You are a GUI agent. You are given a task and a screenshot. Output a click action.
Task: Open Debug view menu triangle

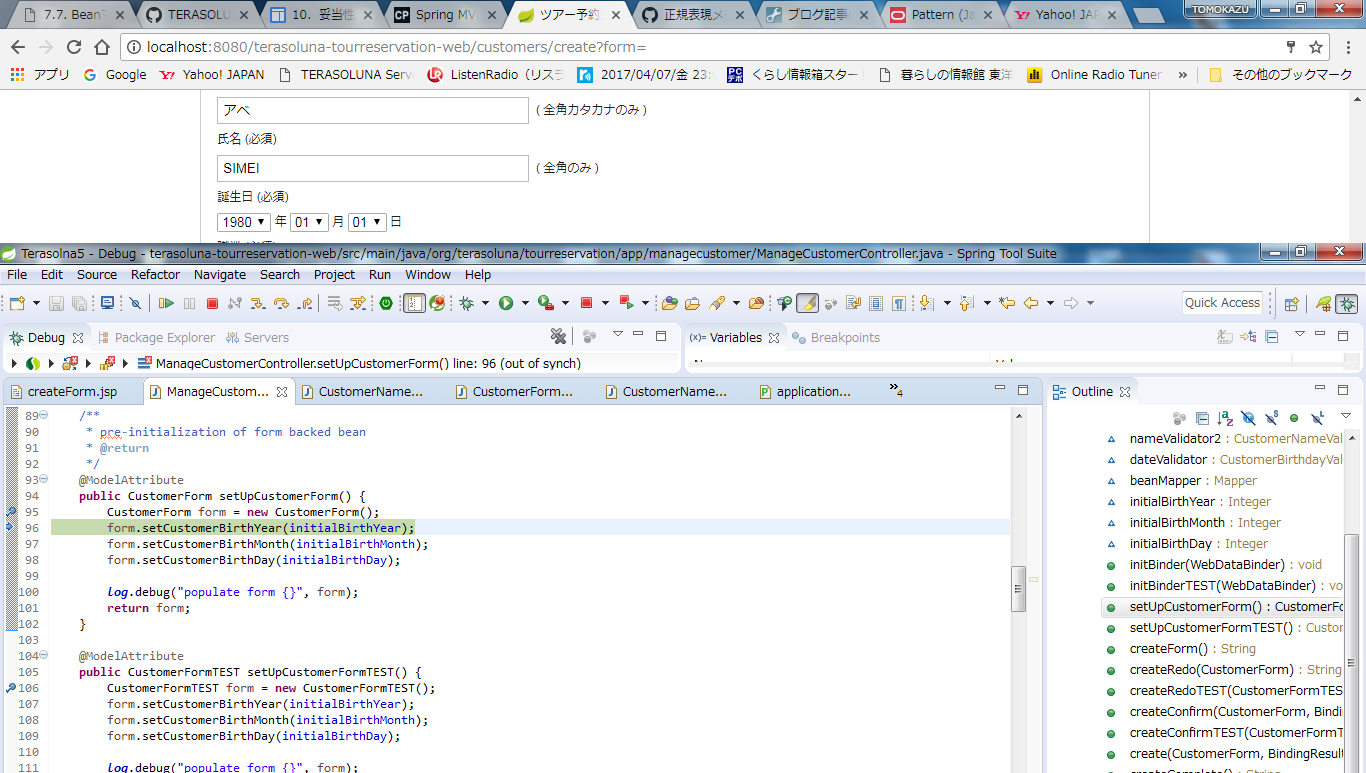[617, 334]
